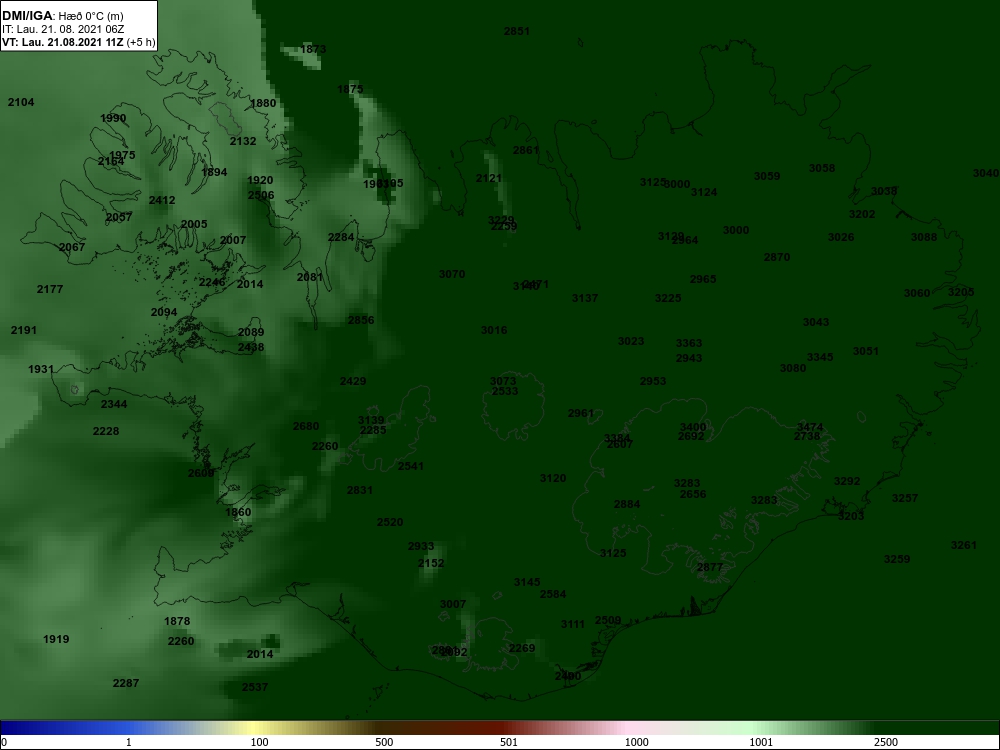Click the offshore value 2104
Screen dimensions: 1000x750
21,102
